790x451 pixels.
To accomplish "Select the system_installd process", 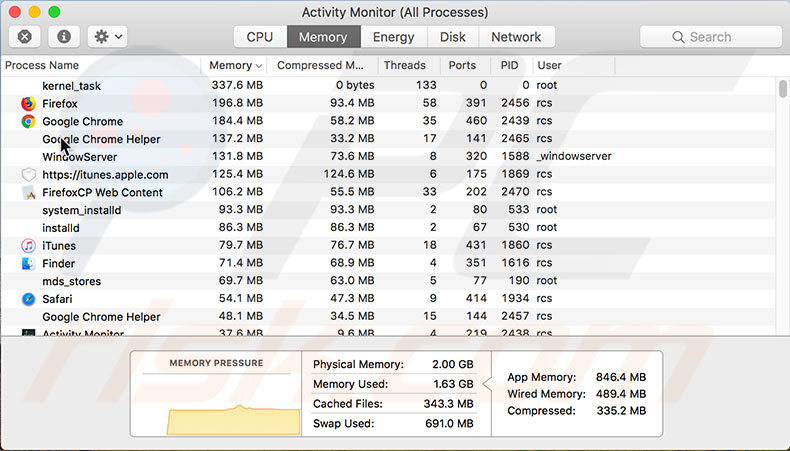I will point(82,210).
